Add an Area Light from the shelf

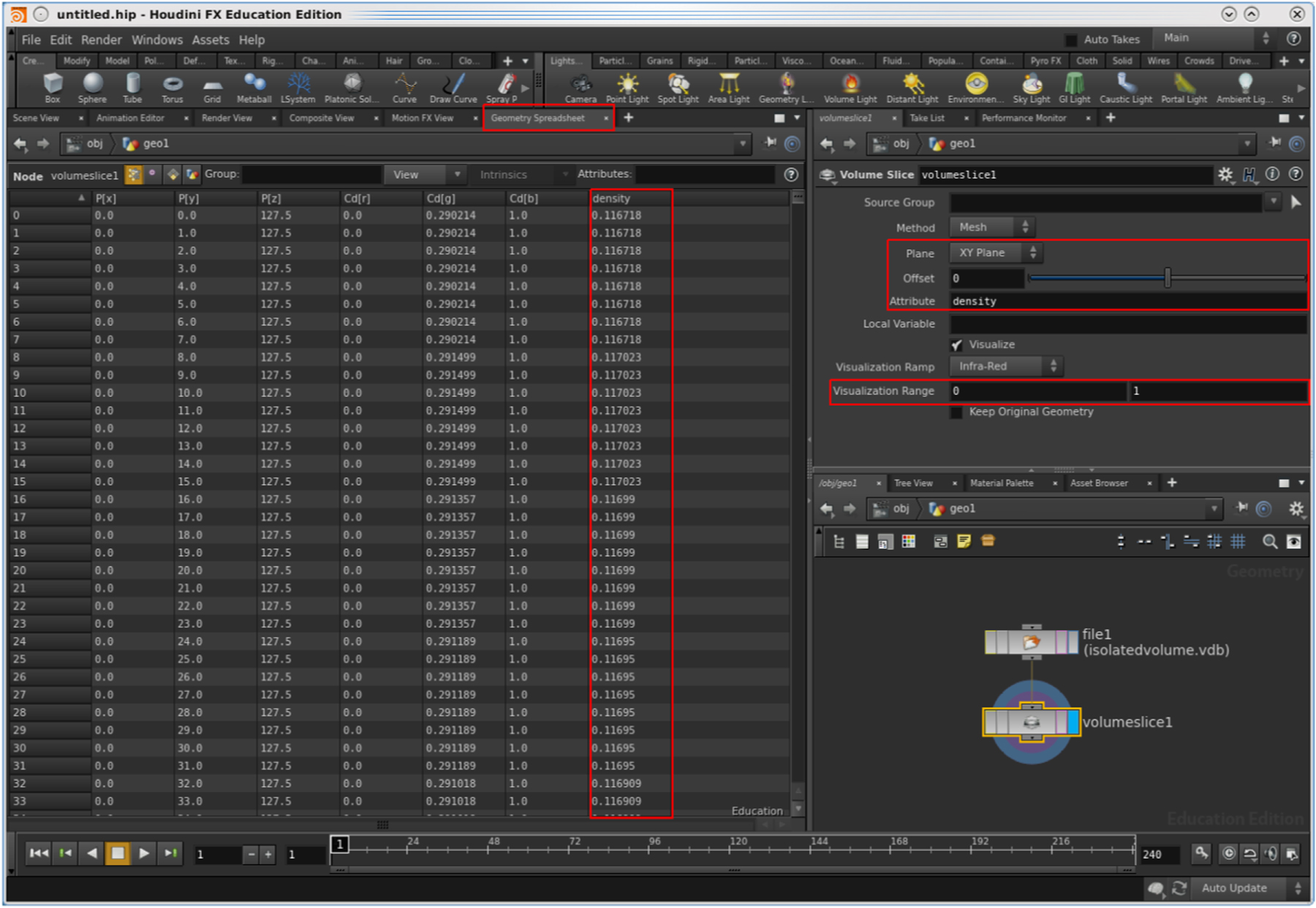pyautogui.click(x=729, y=87)
